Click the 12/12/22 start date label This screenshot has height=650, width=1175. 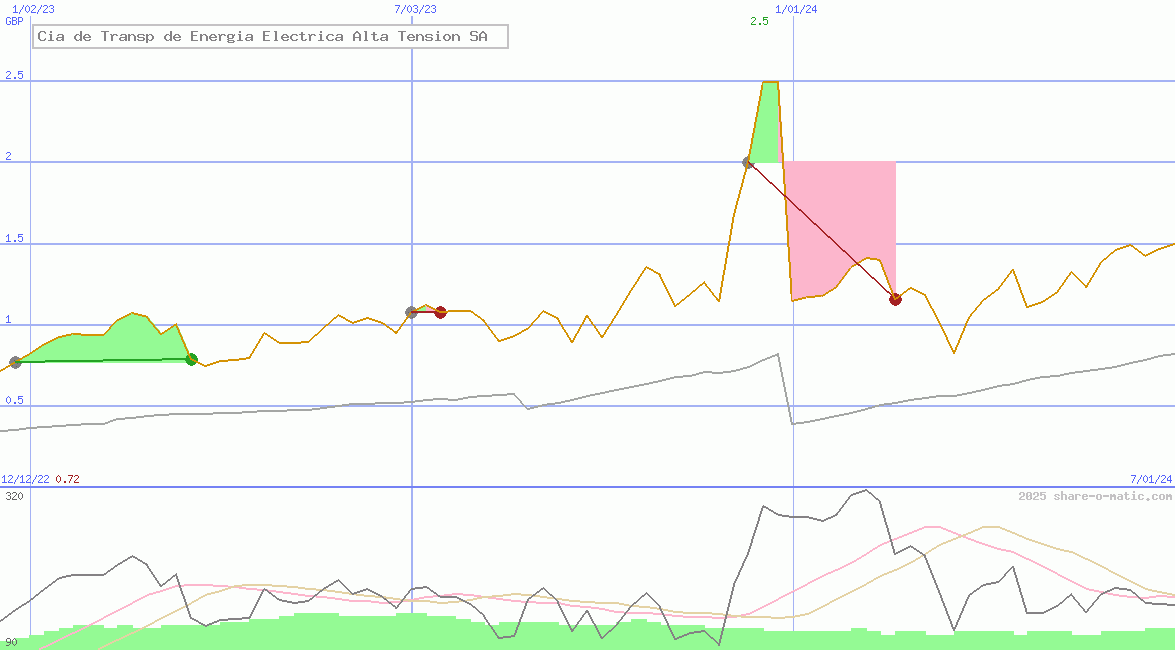(x=25, y=480)
